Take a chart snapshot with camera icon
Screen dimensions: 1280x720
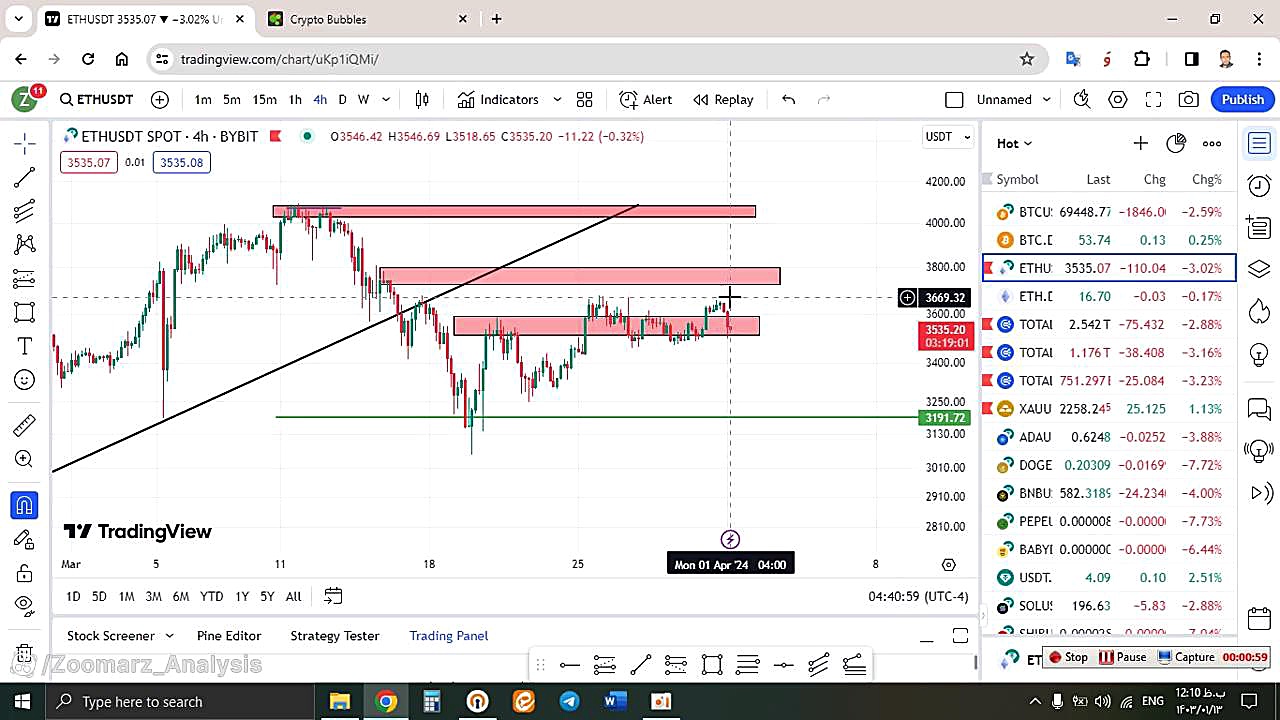point(1189,99)
